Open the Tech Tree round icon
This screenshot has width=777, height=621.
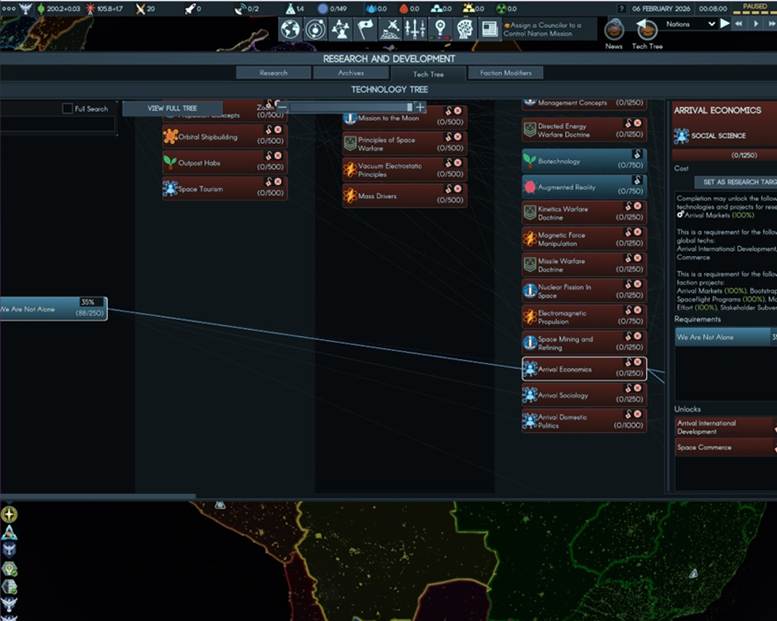point(647,30)
